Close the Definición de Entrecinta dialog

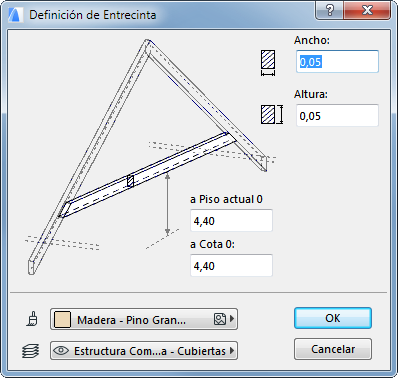tap(367, 10)
